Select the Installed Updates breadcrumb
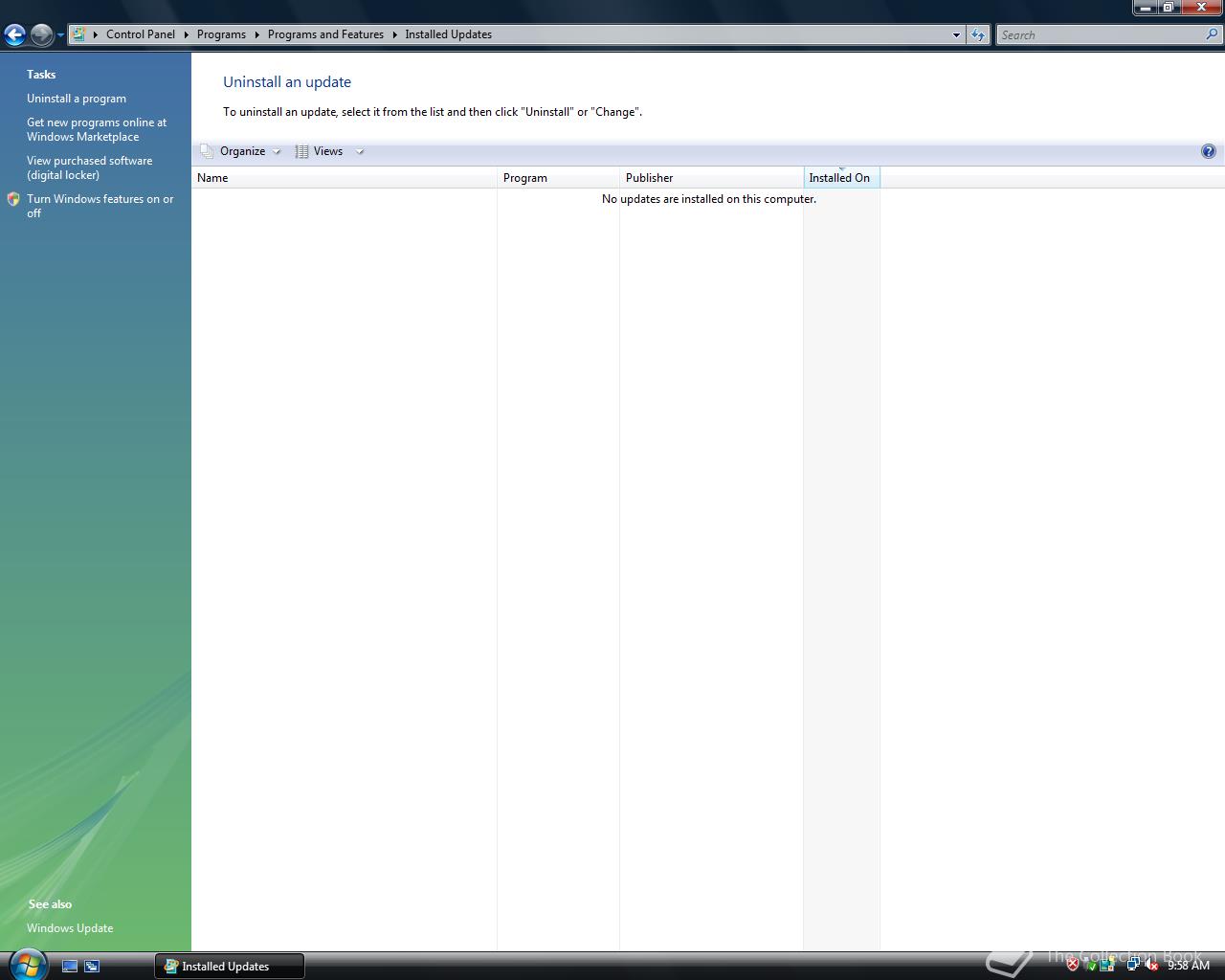This screenshot has width=1225, height=980. (448, 34)
